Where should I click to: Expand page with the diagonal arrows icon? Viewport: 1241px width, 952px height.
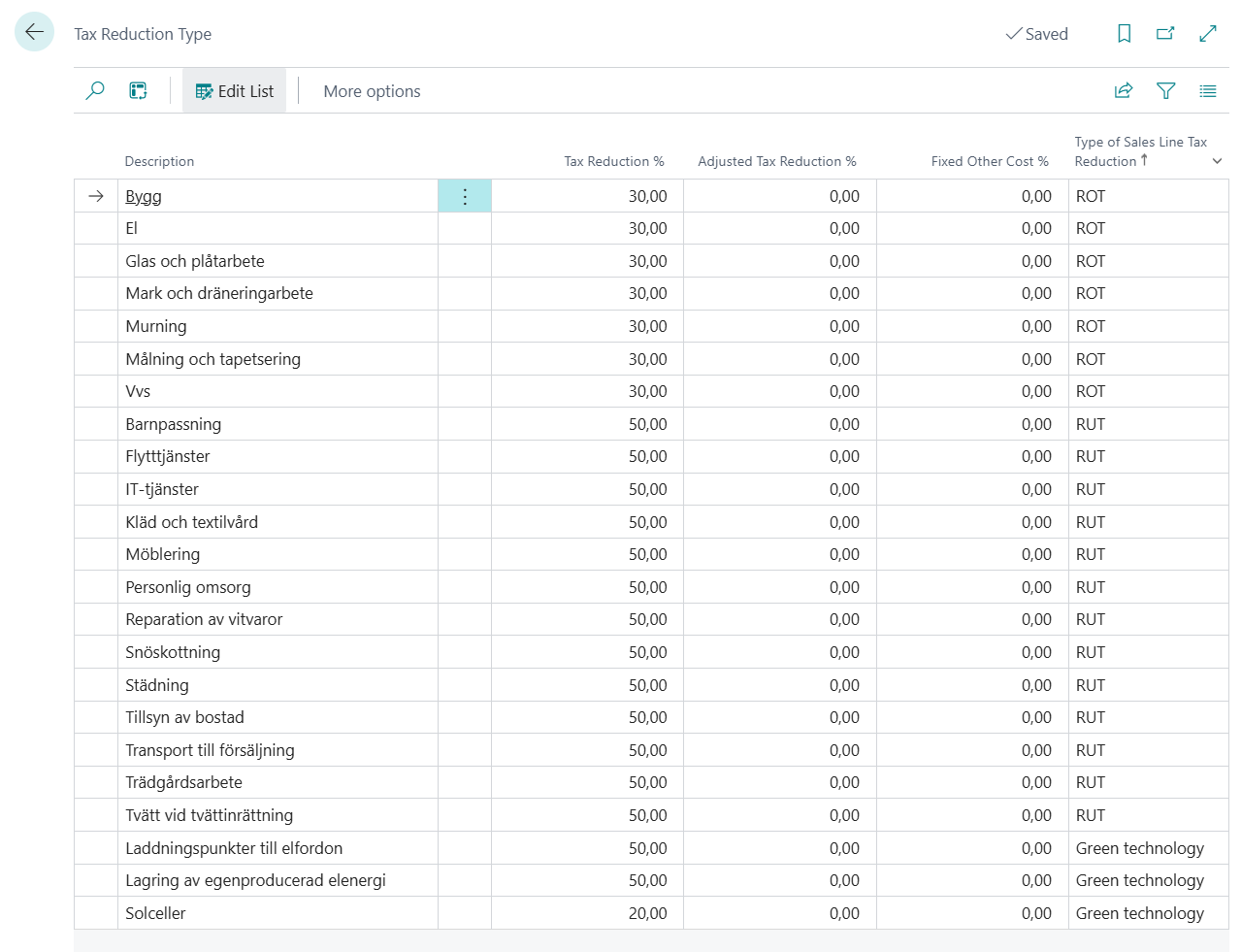(x=1208, y=33)
